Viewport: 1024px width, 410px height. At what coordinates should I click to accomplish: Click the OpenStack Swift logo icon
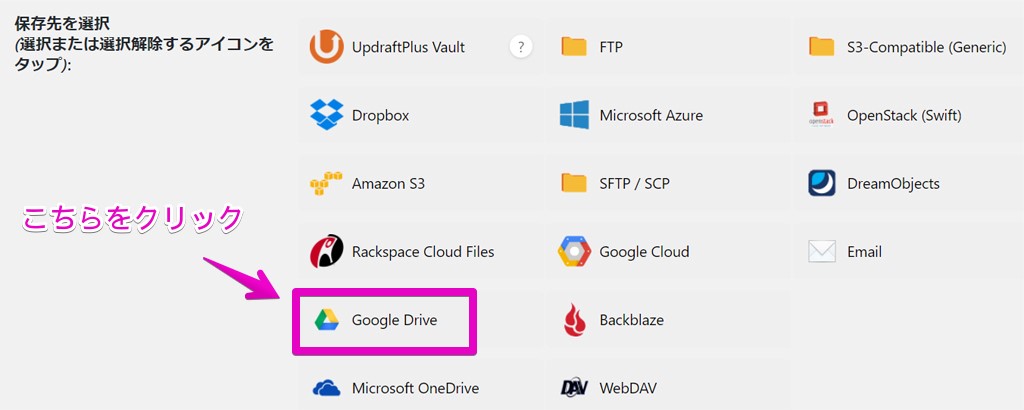[821, 115]
